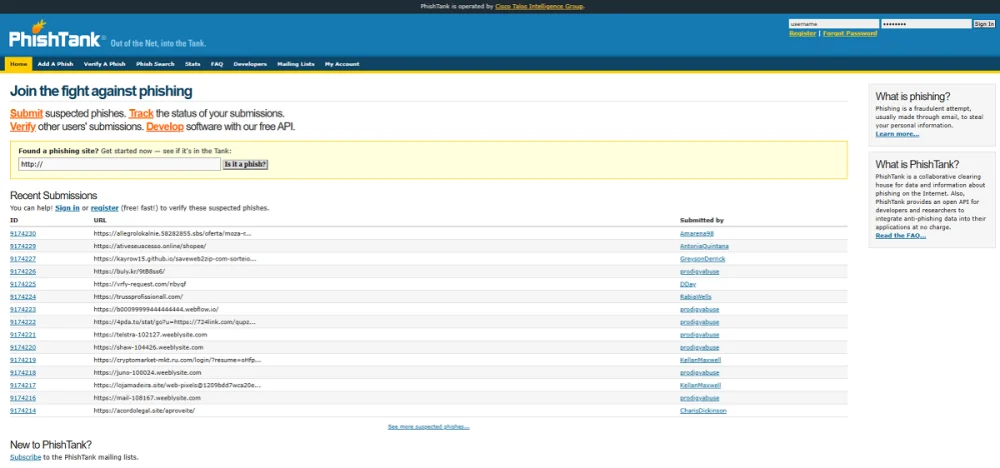Open the Cisco Talos Intelligence Group link
The width and height of the screenshot is (1000, 468).
pyautogui.click(x=539, y=6)
